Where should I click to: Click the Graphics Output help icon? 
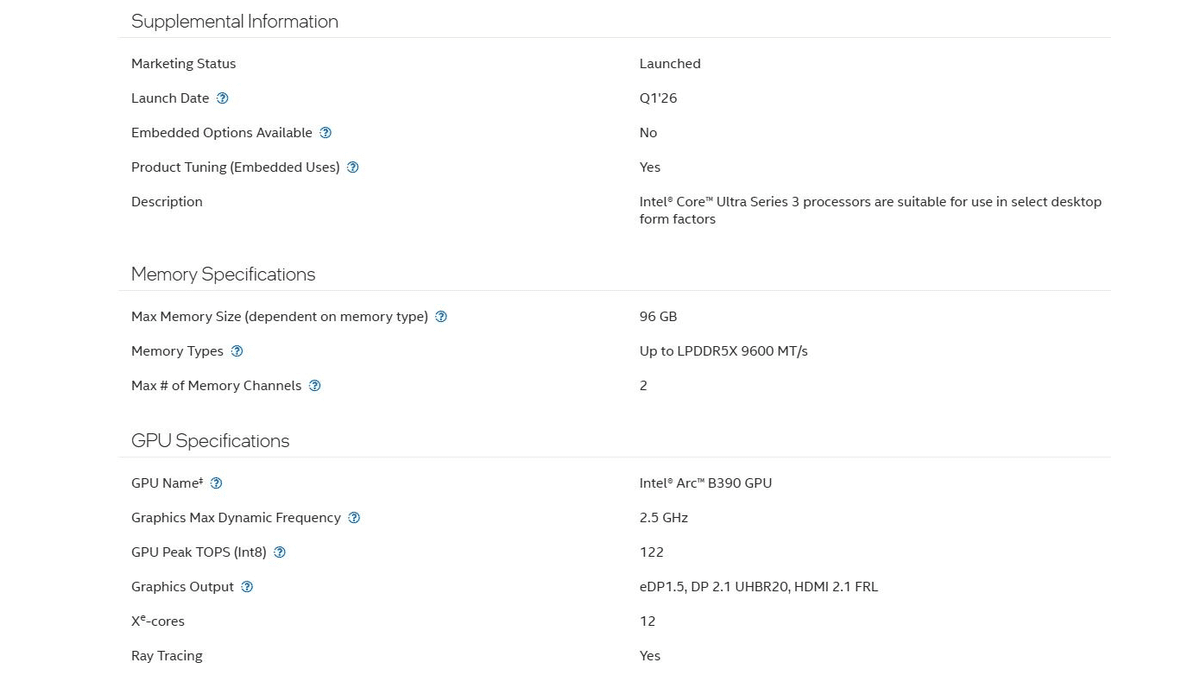point(247,587)
